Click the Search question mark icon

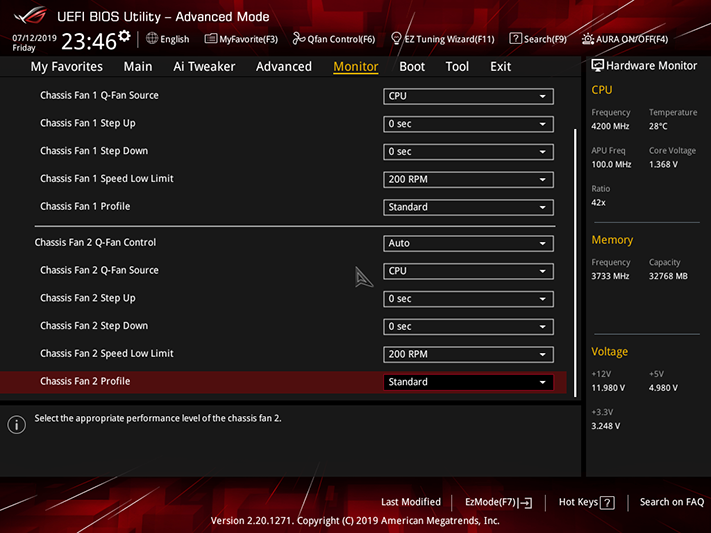click(515, 39)
